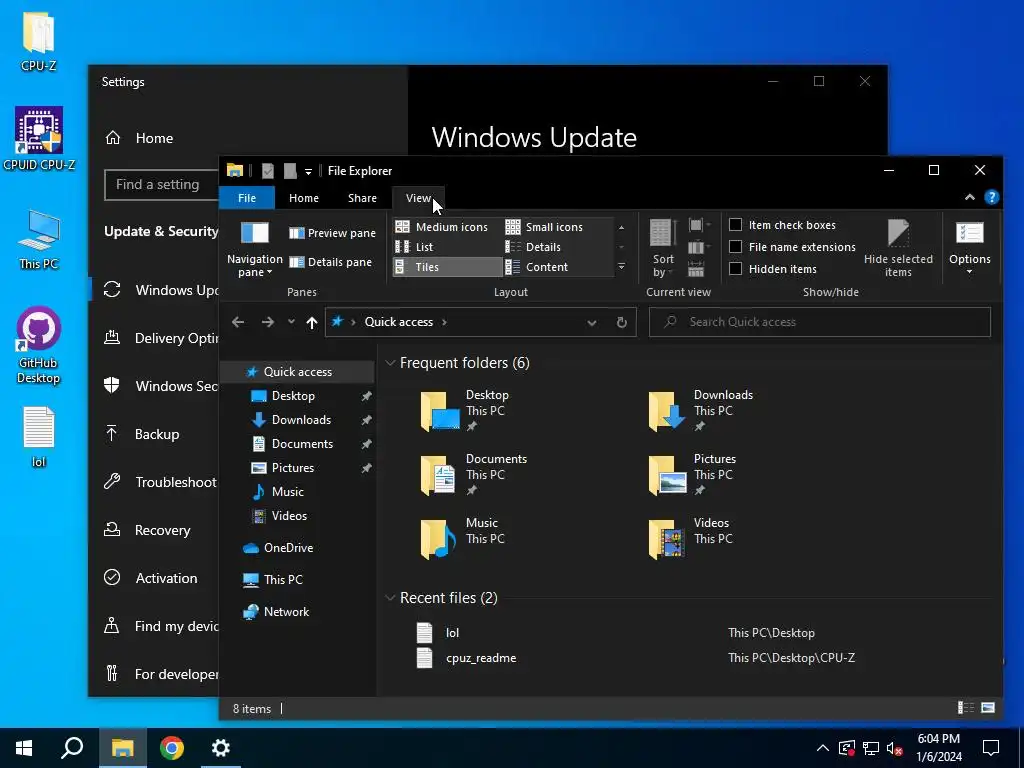
Task: Click the View ribbon tab
Action: point(418,198)
